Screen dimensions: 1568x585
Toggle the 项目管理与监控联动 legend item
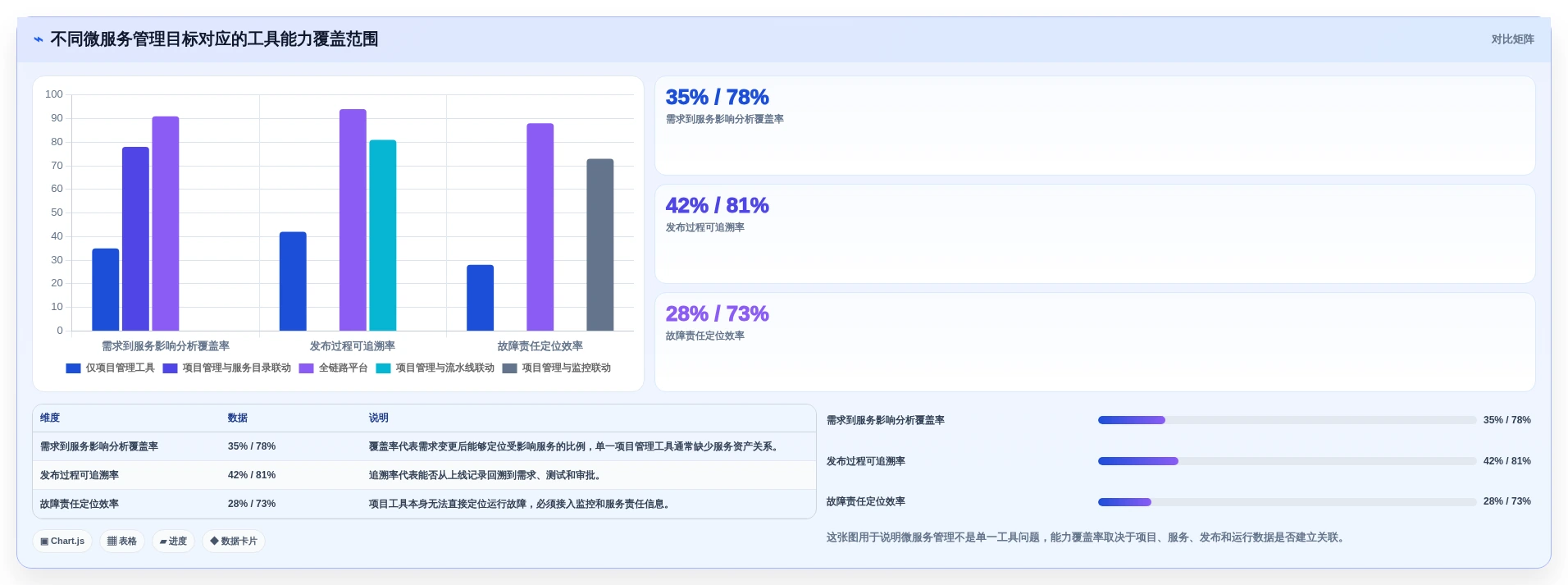(x=557, y=368)
